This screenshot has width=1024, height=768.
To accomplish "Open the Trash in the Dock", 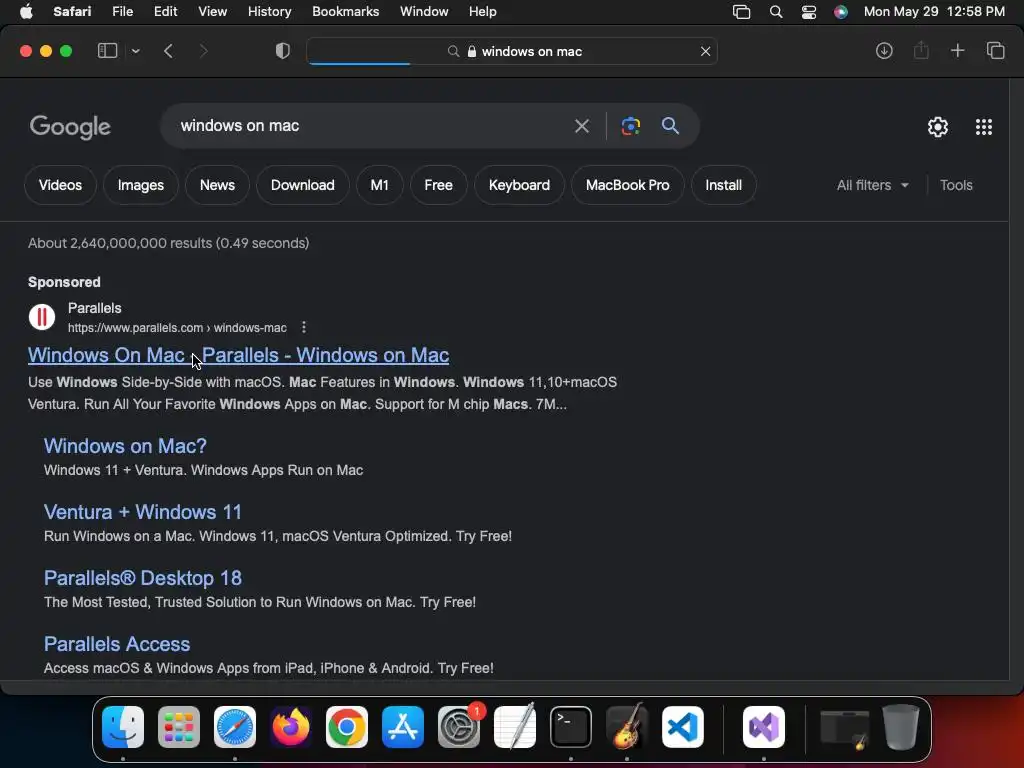I will coord(901,727).
